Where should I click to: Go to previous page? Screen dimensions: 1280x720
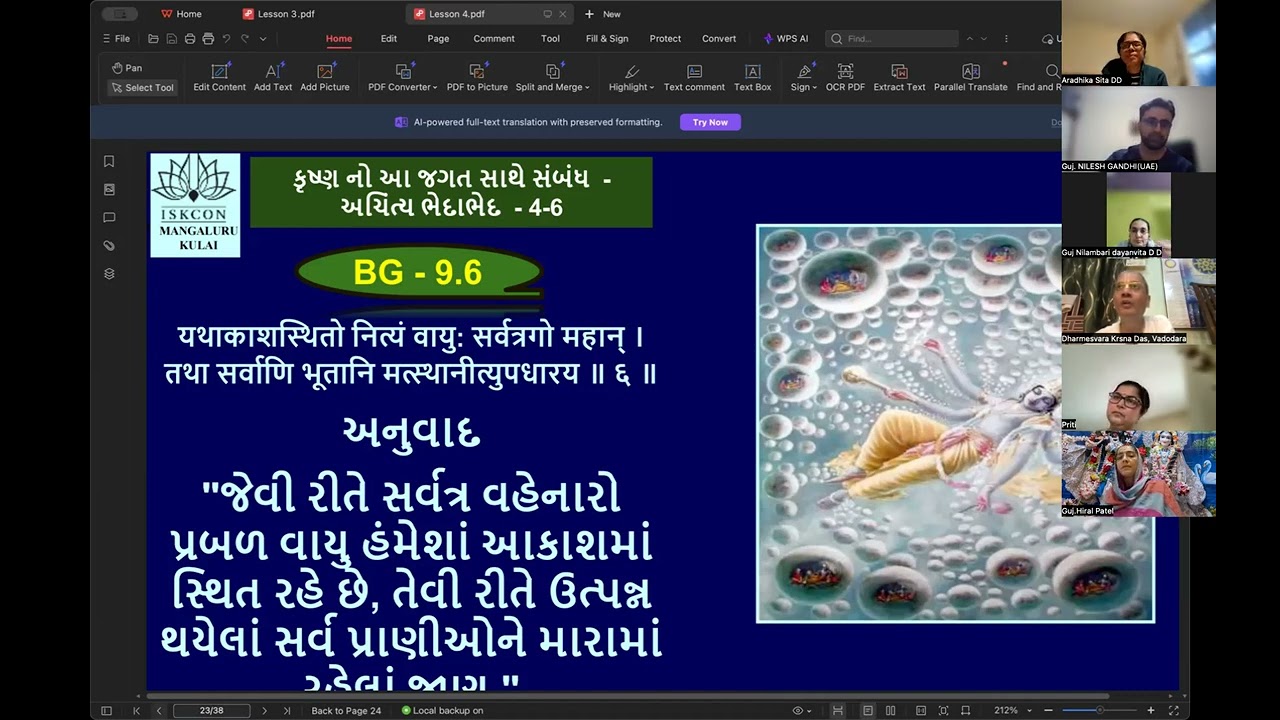(x=159, y=710)
